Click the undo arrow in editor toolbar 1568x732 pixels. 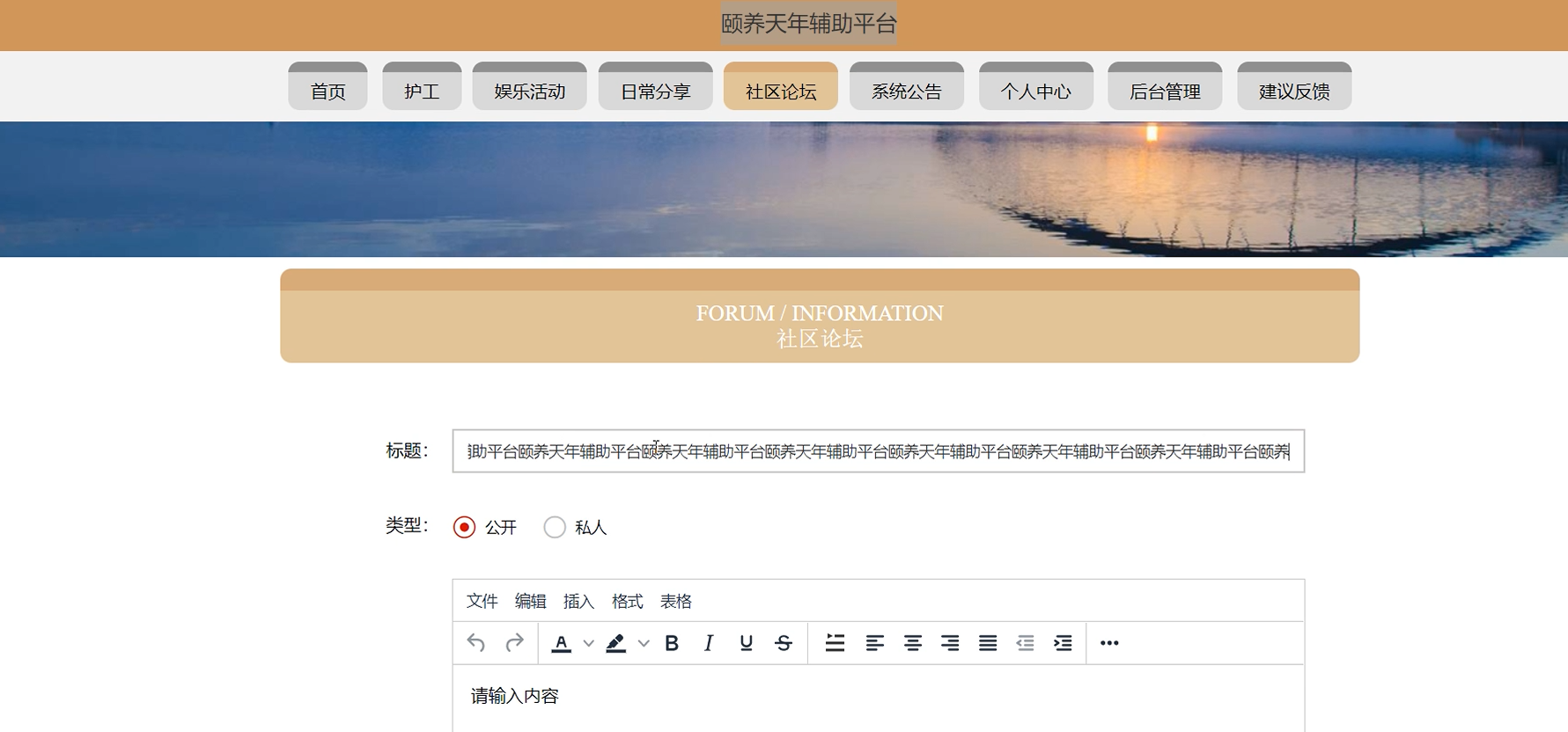pyautogui.click(x=476, y=643)
